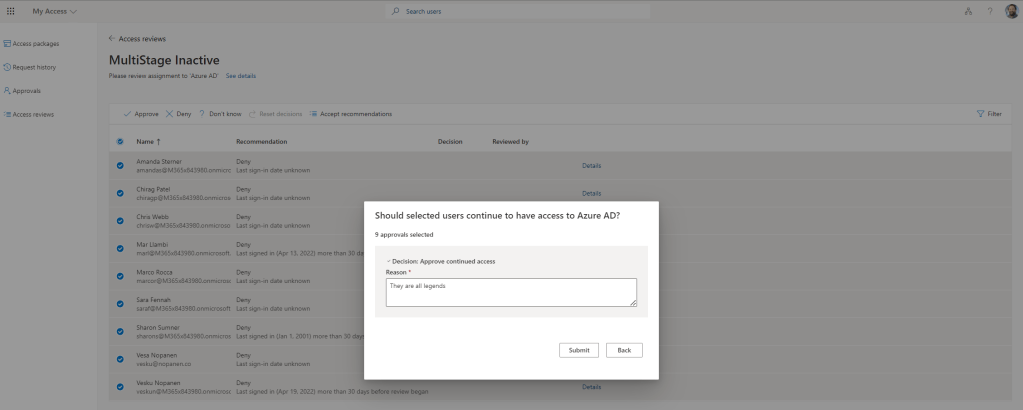
Task: Click the organization directory icon in header
Action: pyautogui.click(x=967, y=11)
